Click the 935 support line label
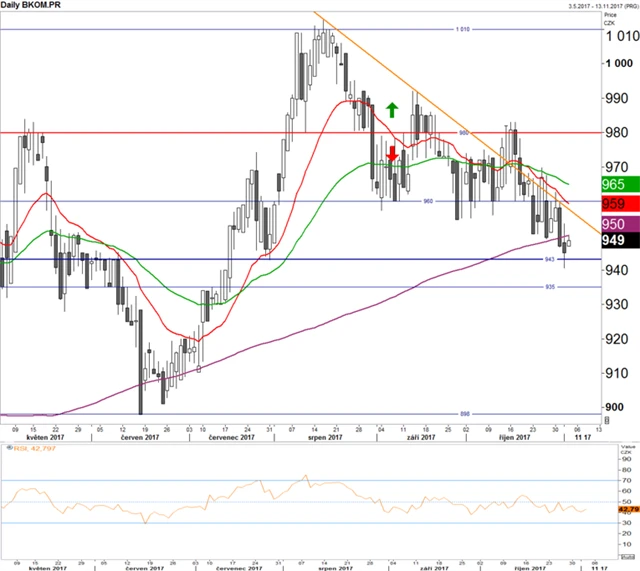640x571 pixels. pyautogui.click(x=550, y=287)
